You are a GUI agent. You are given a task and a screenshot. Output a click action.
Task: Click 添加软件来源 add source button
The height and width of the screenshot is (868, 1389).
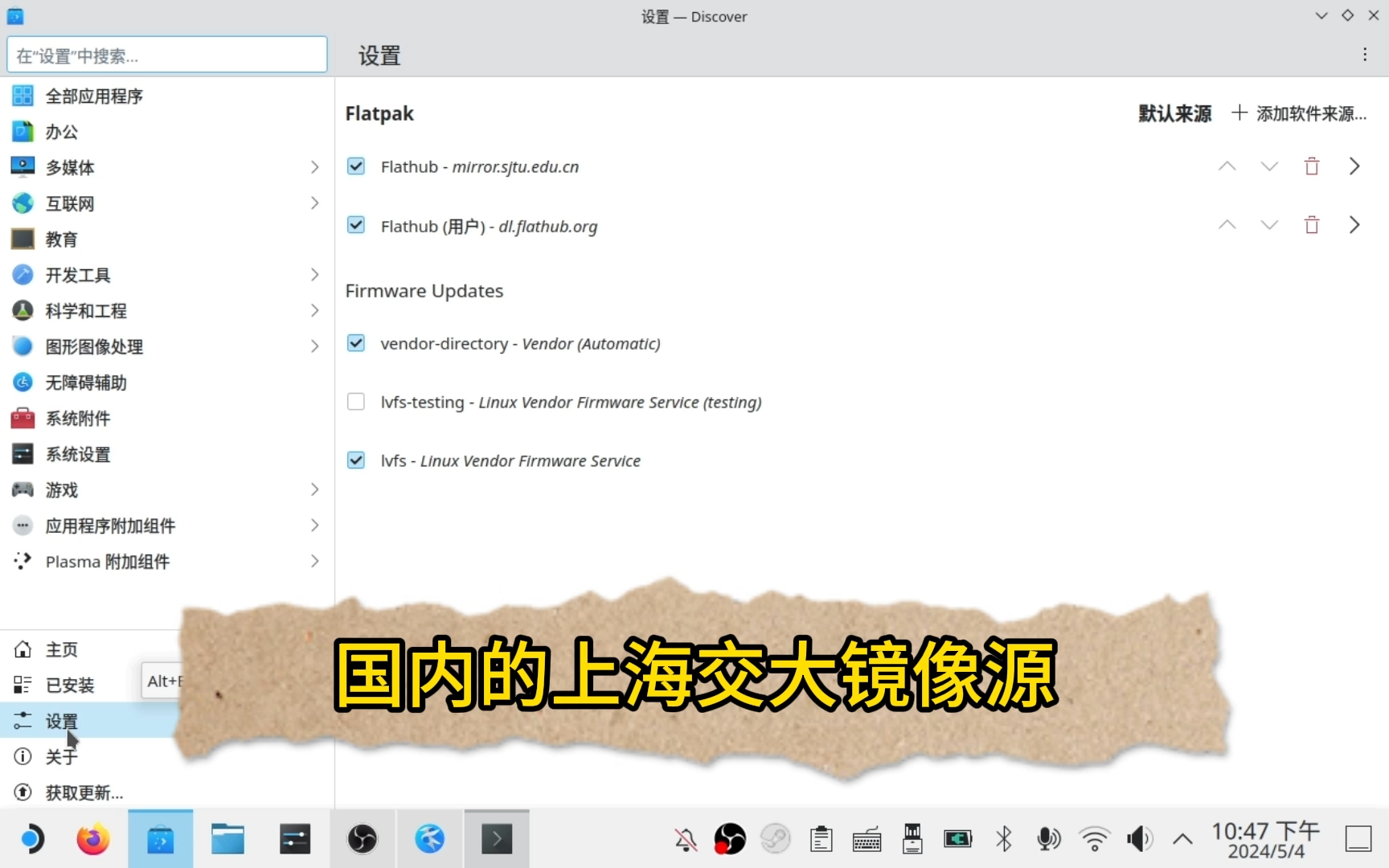click(1298, 113)
